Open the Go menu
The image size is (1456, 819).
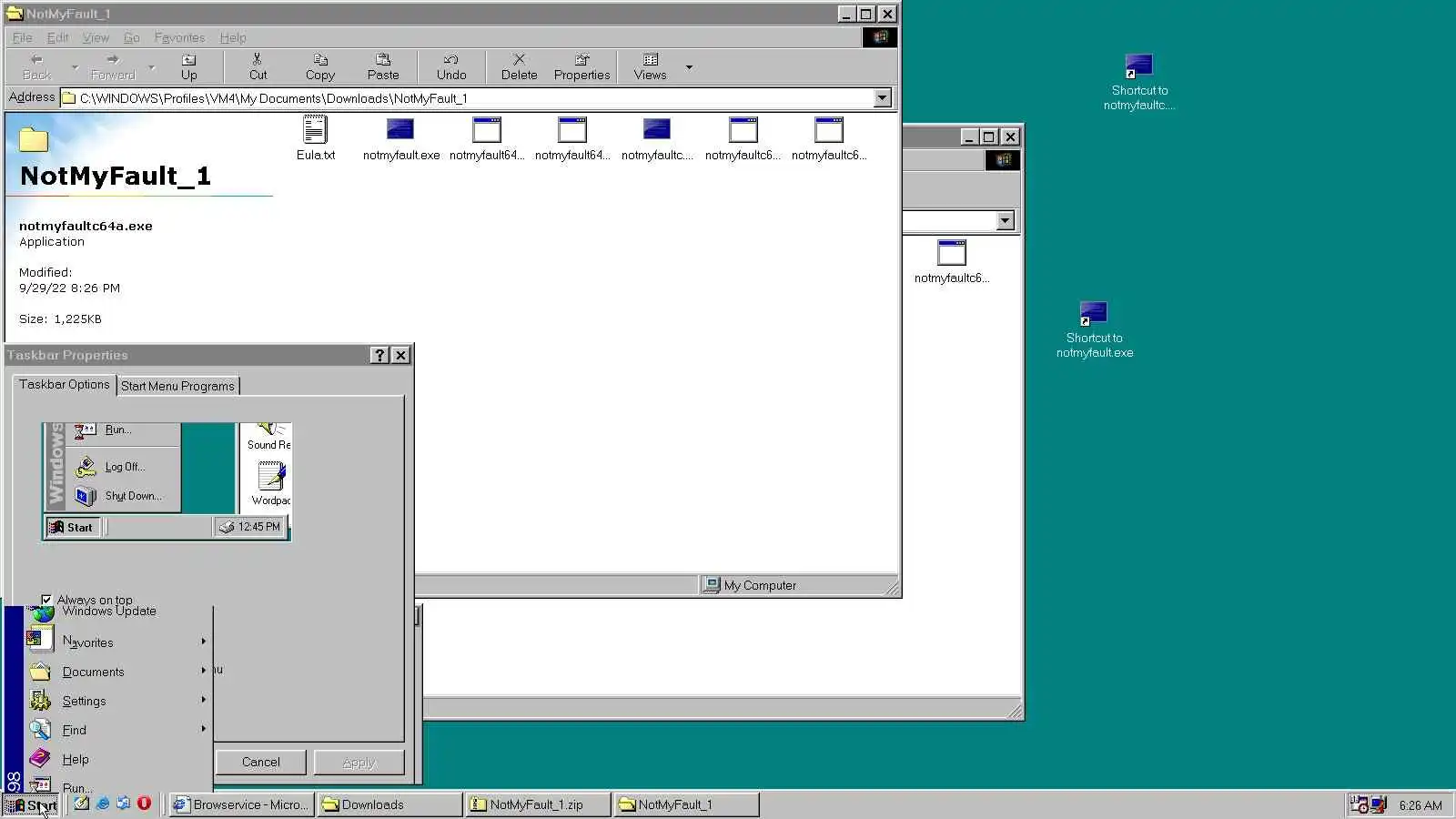pyautogui.click(x=131, y=37)
